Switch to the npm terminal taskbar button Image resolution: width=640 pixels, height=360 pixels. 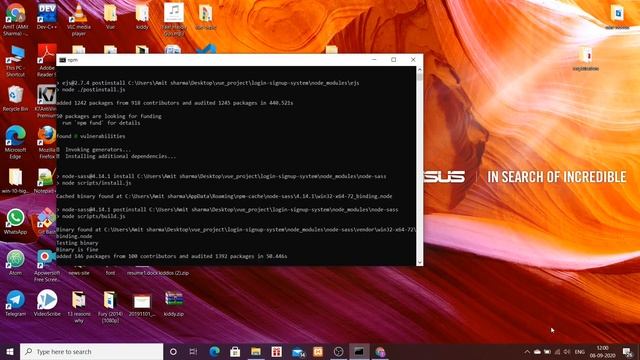tap(359, 351)
